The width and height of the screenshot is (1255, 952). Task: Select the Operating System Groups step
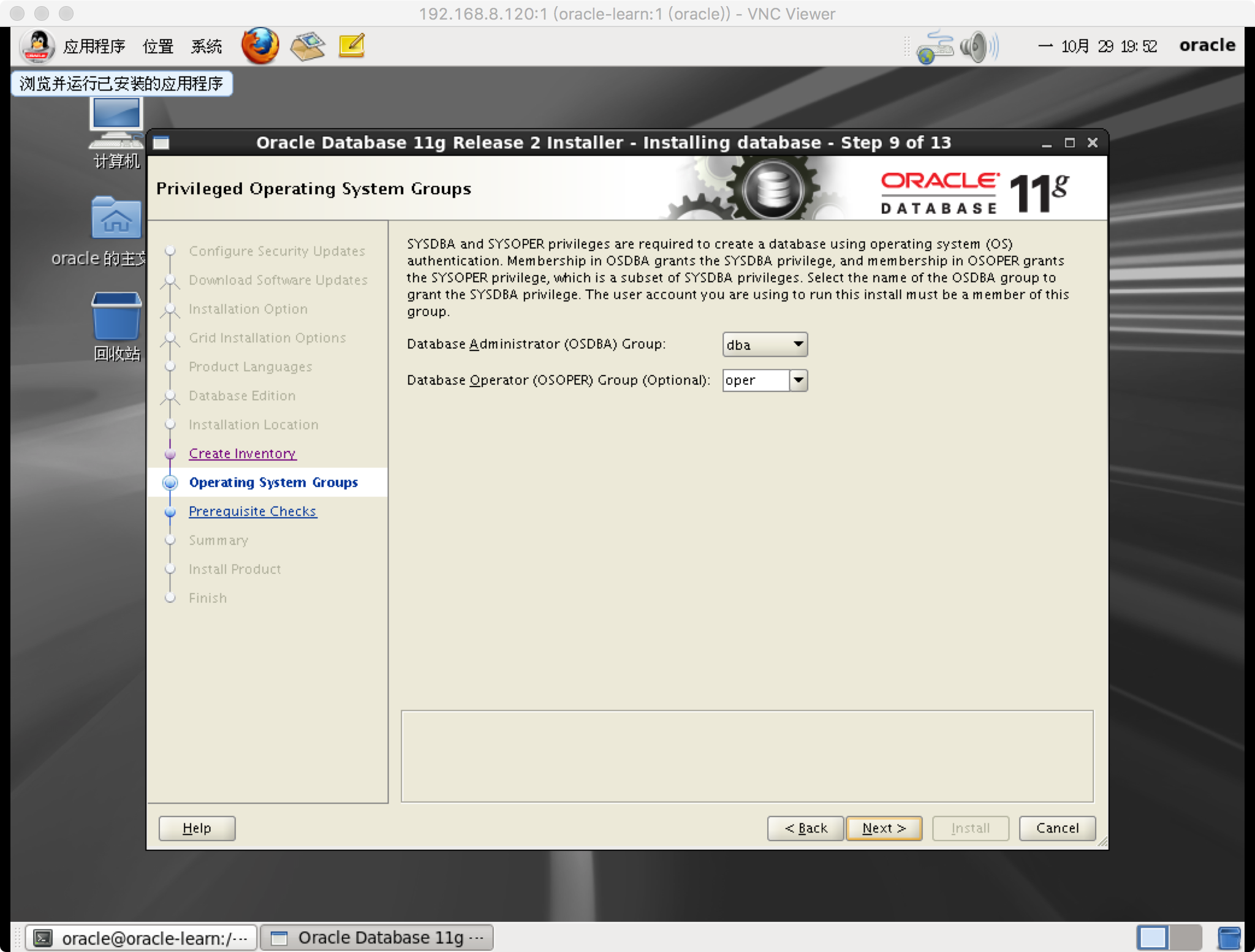point(273,482)
